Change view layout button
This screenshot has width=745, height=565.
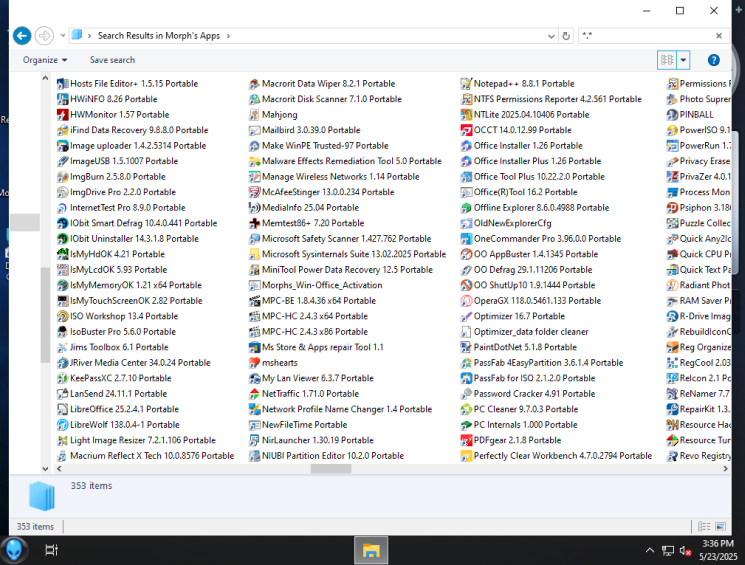click(x=667, y=60)
